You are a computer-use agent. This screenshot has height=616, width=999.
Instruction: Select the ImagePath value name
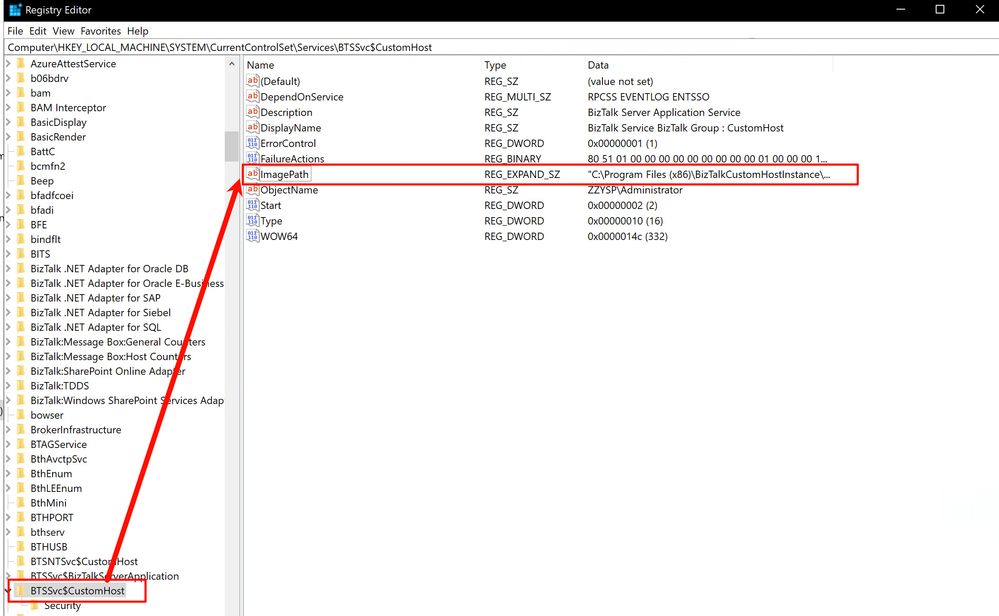coord(285,174)
